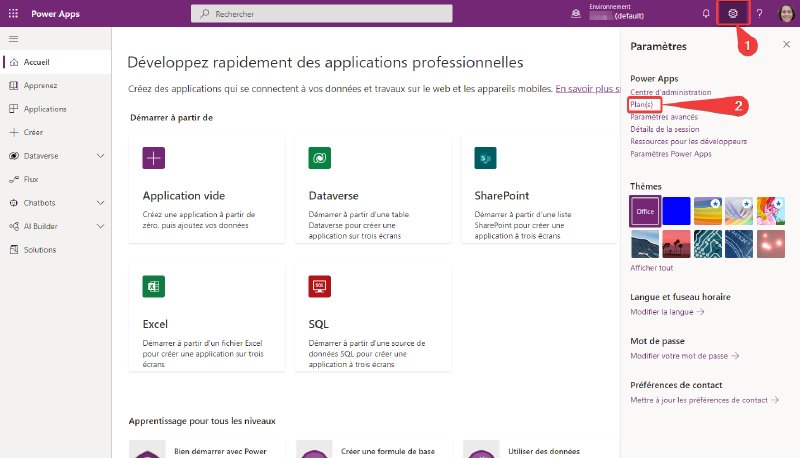Click Mettre à jour les préférences de contact
Viewport: 800px width, 458px height.
coord(704,400)
